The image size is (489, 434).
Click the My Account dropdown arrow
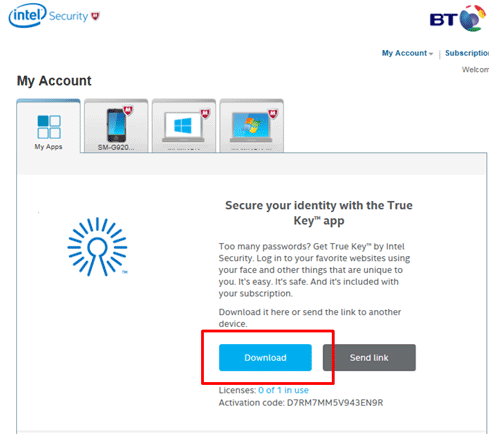(x=431, y=54)
